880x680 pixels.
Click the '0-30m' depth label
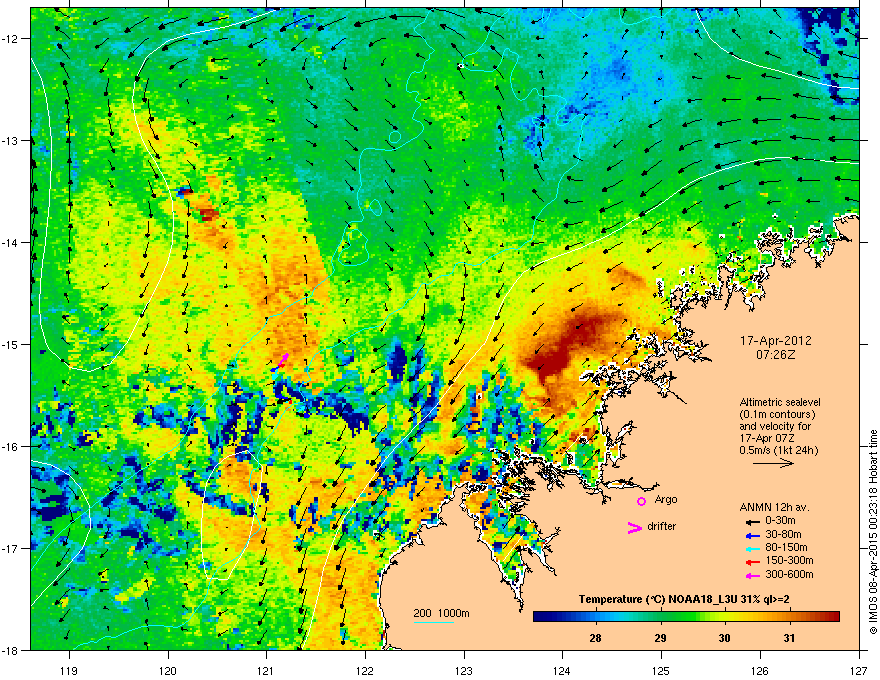click(780, 521)
